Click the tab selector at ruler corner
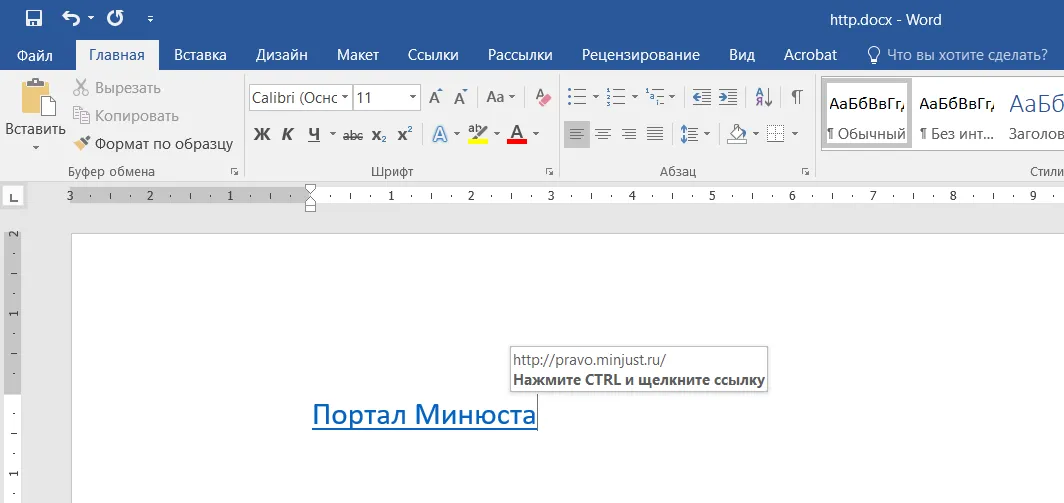Viewport: 1064px width, 503px height. pyautogui.click(x=14, y=198)
